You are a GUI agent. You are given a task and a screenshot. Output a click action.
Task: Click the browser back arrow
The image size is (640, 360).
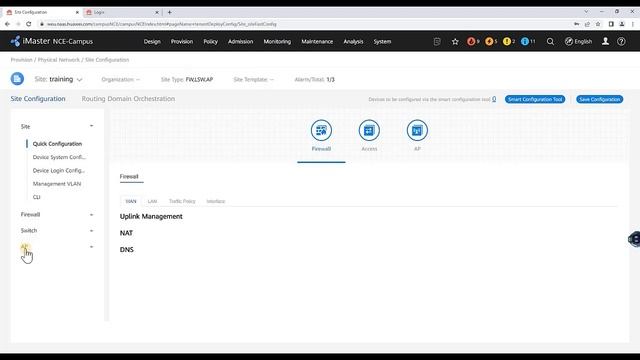pyautogui.click(x=7, y=24)
